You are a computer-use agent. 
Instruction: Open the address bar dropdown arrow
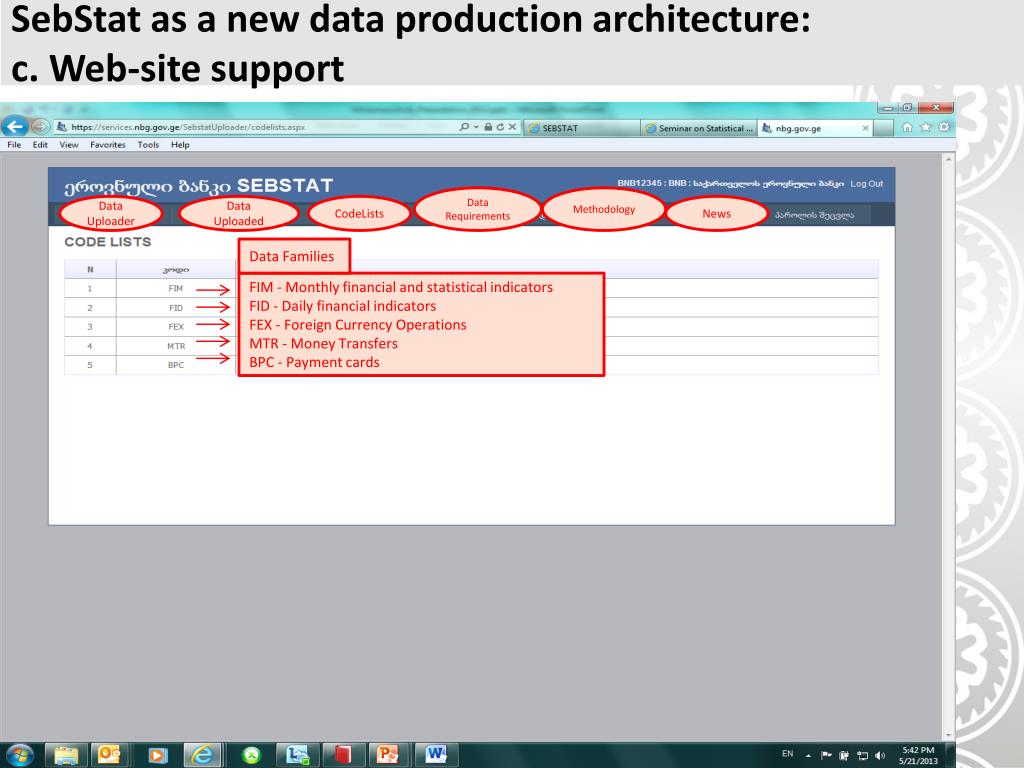click(476, 127)
